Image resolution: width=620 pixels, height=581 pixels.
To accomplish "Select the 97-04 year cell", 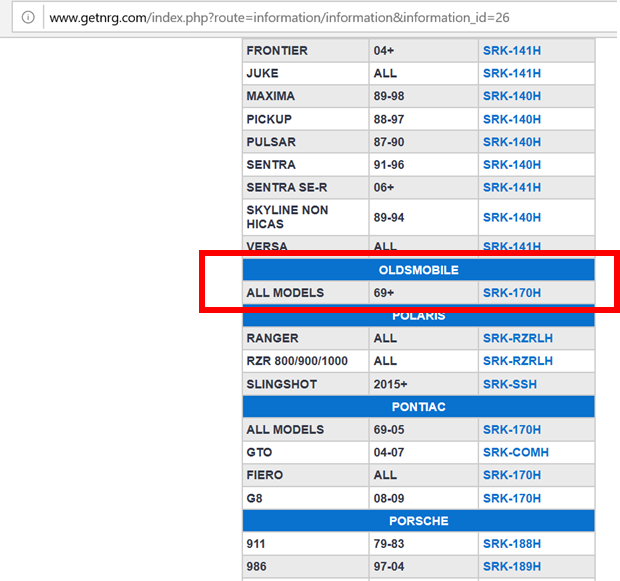I will [423, 566].
